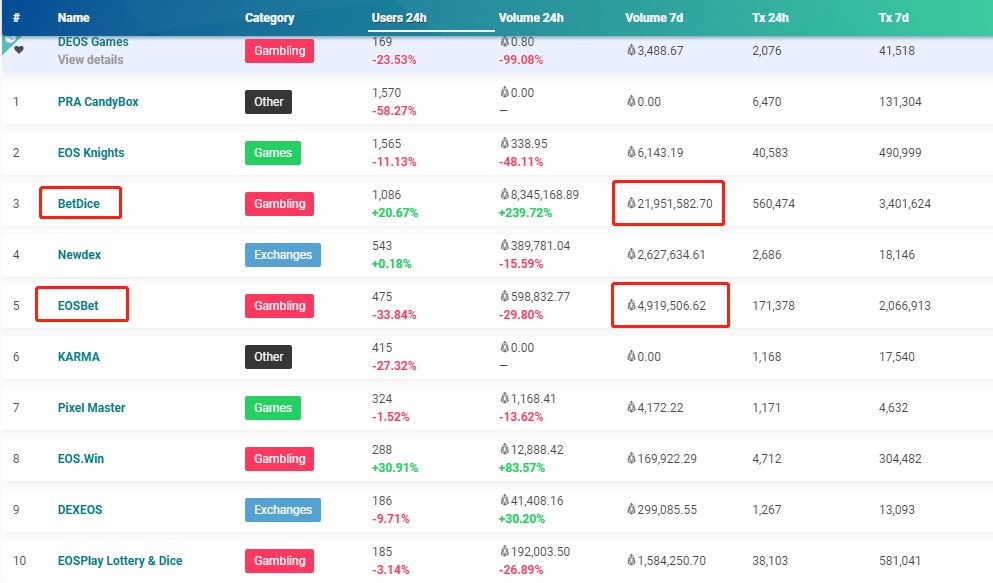Select Pixel Master Volume 7d value 4,172.22
The width and height of the screenshot is (993, 583).
(655, 408)
